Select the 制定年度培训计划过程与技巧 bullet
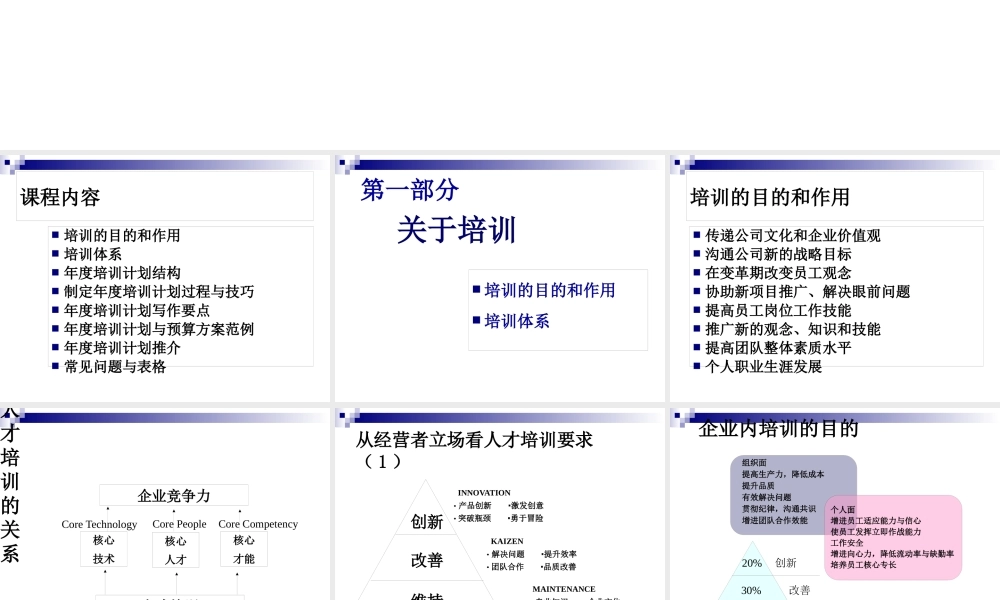 coord(159,291)
